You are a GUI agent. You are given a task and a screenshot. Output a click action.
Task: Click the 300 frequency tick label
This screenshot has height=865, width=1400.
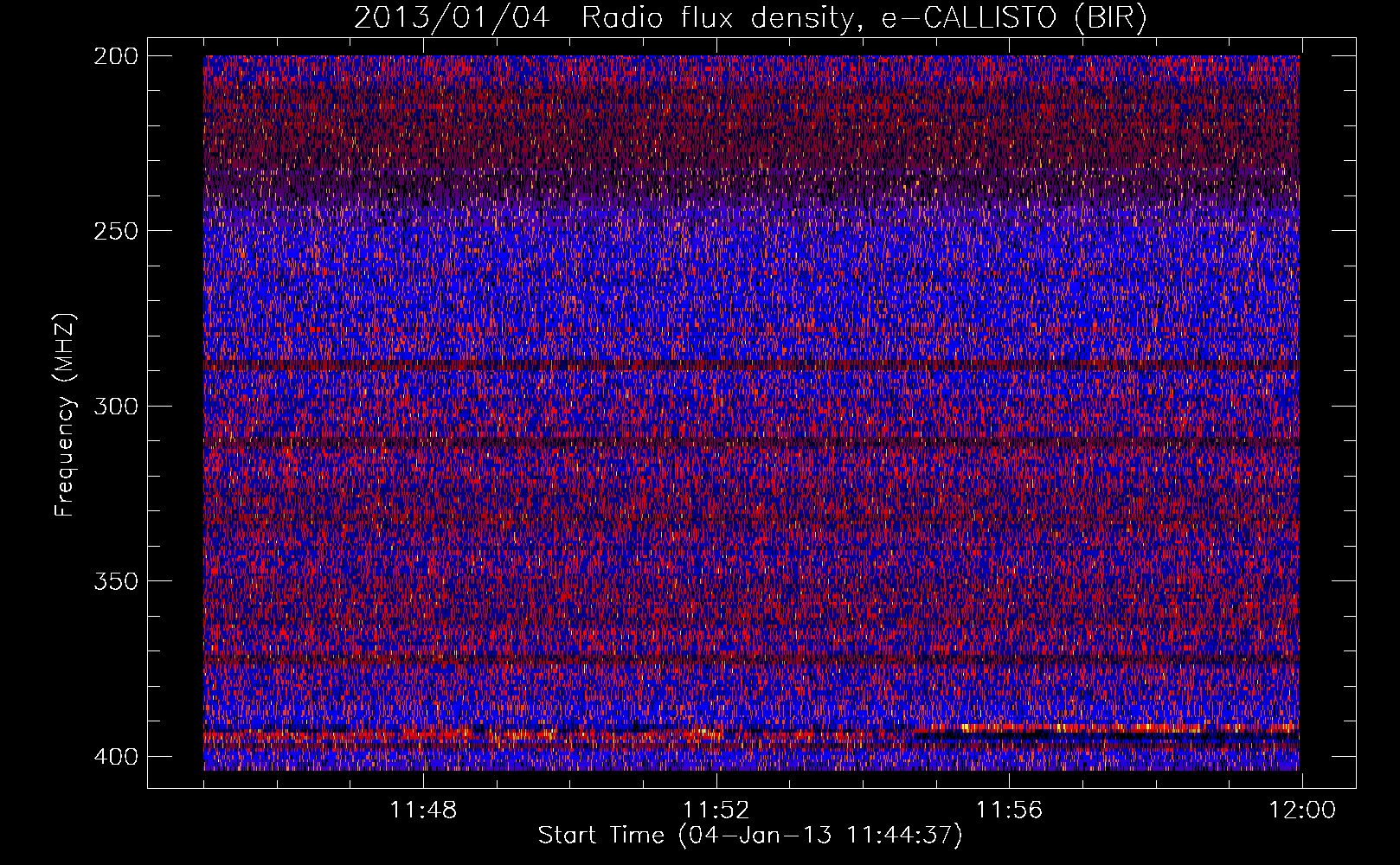tap(115, 406)
